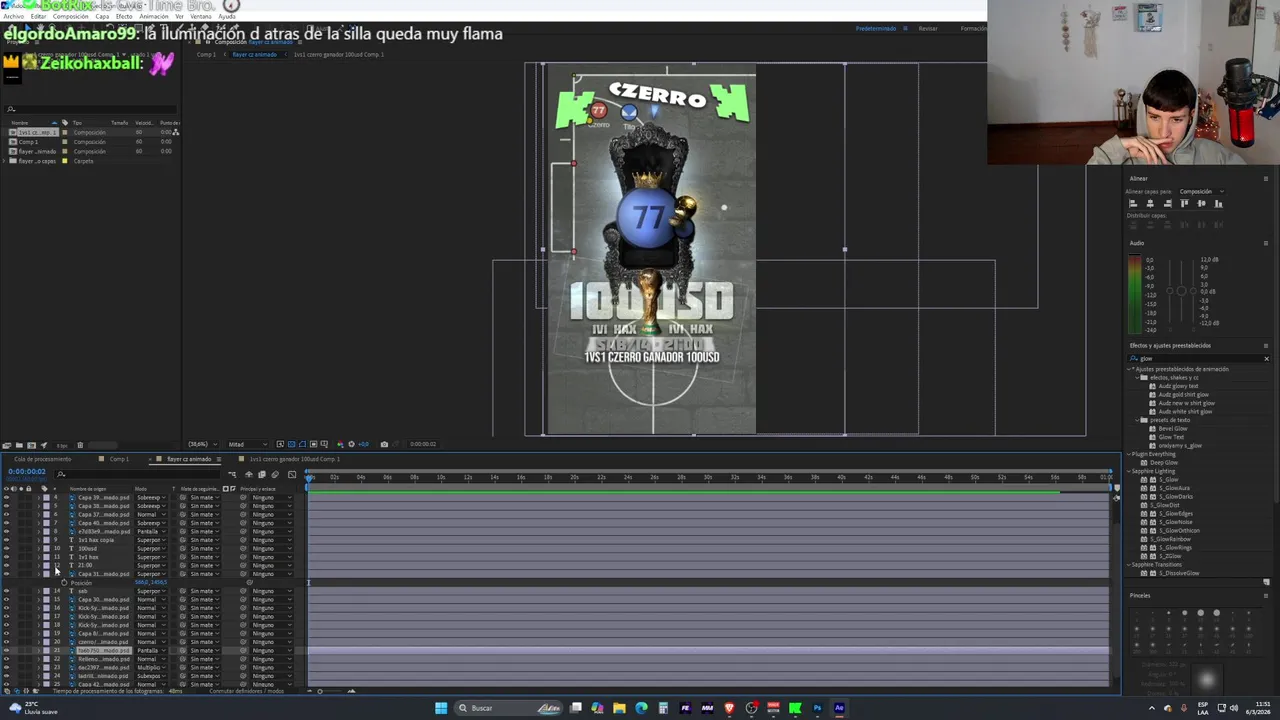Open Alinear capas para Composición dropdown
The image size is (1280, 720).
(x=1202, y=191)
